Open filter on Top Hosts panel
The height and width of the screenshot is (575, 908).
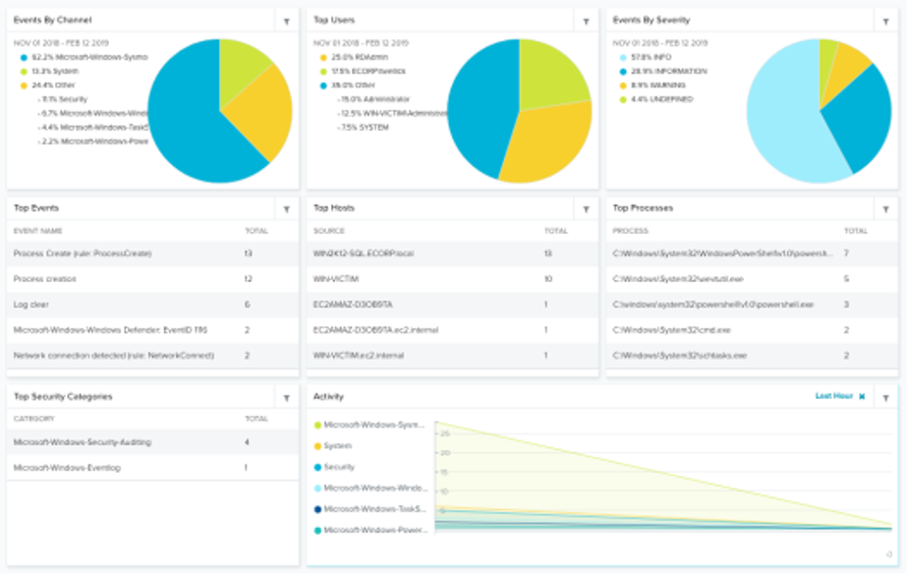[x=586, y=209]
